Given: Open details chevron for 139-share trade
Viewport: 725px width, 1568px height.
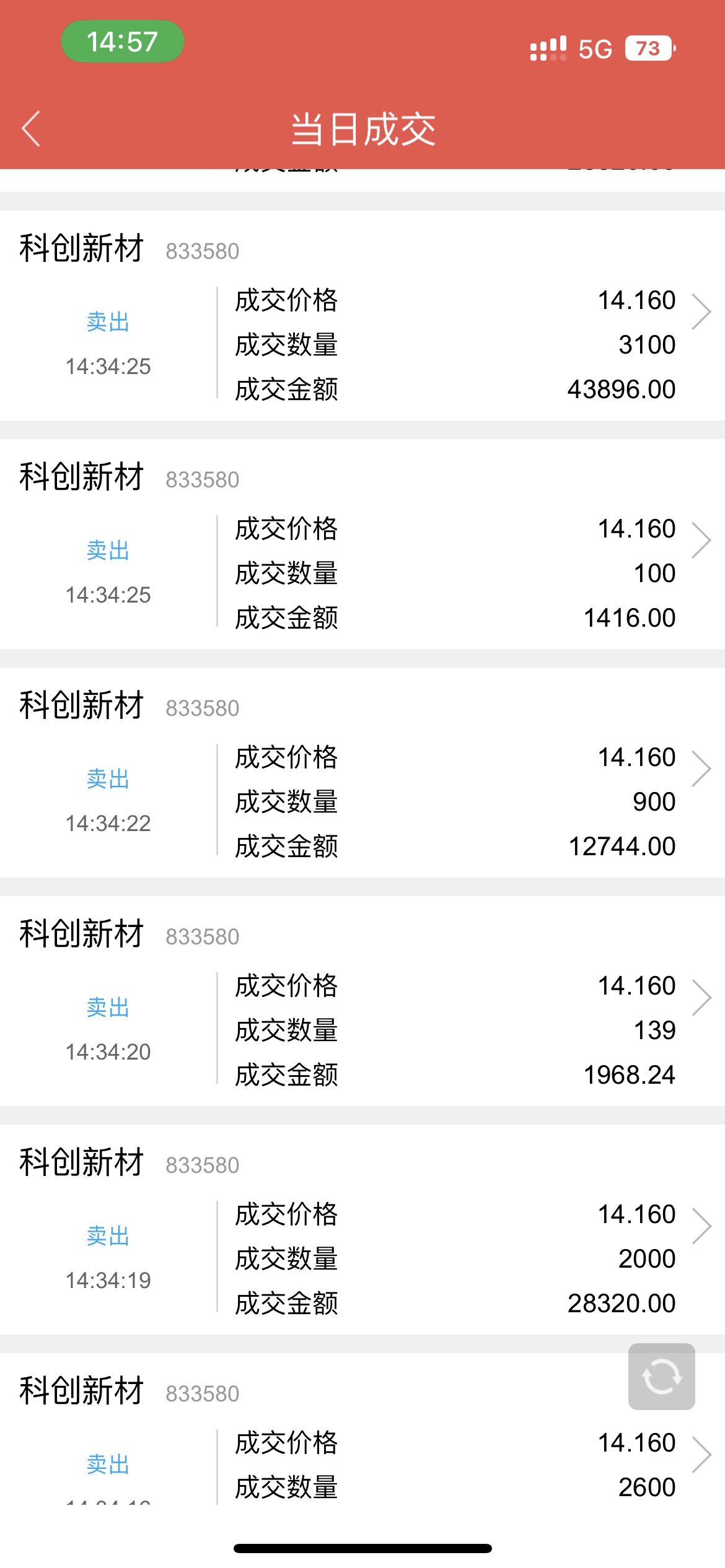Looking at the screenshot, I should 701,997.
